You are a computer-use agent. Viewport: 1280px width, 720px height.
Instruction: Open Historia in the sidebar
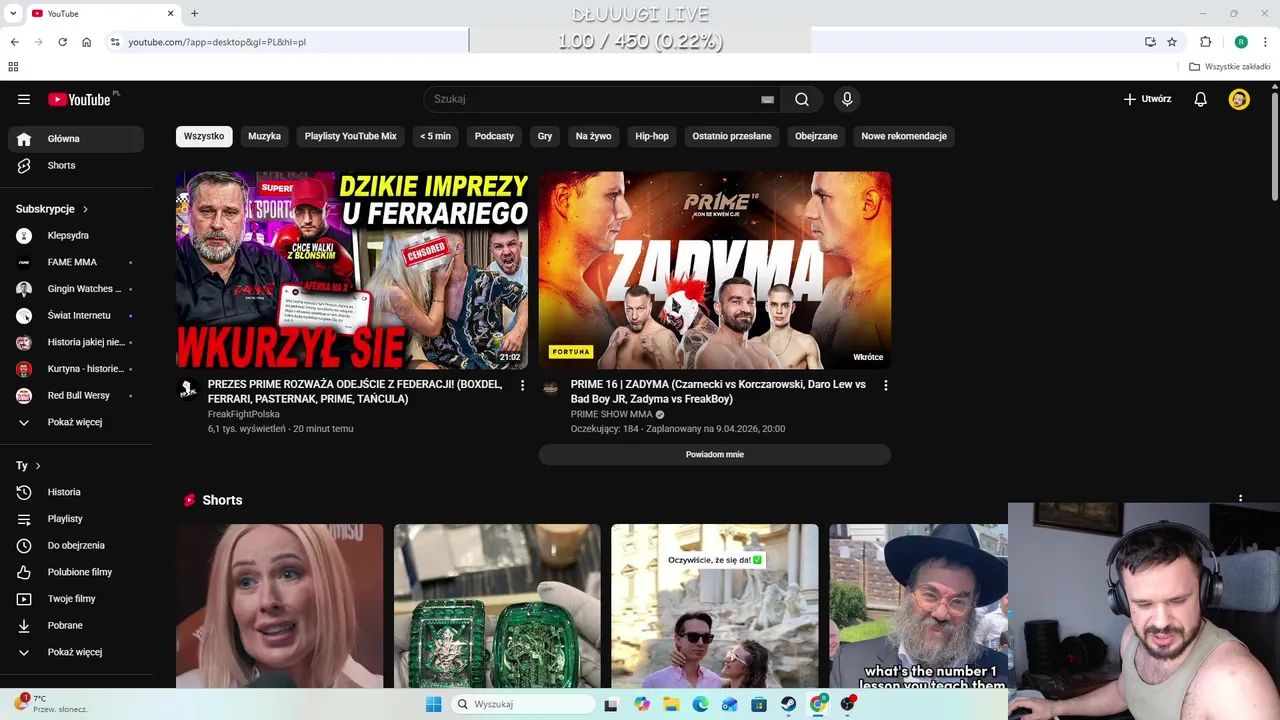coord(76,492)
